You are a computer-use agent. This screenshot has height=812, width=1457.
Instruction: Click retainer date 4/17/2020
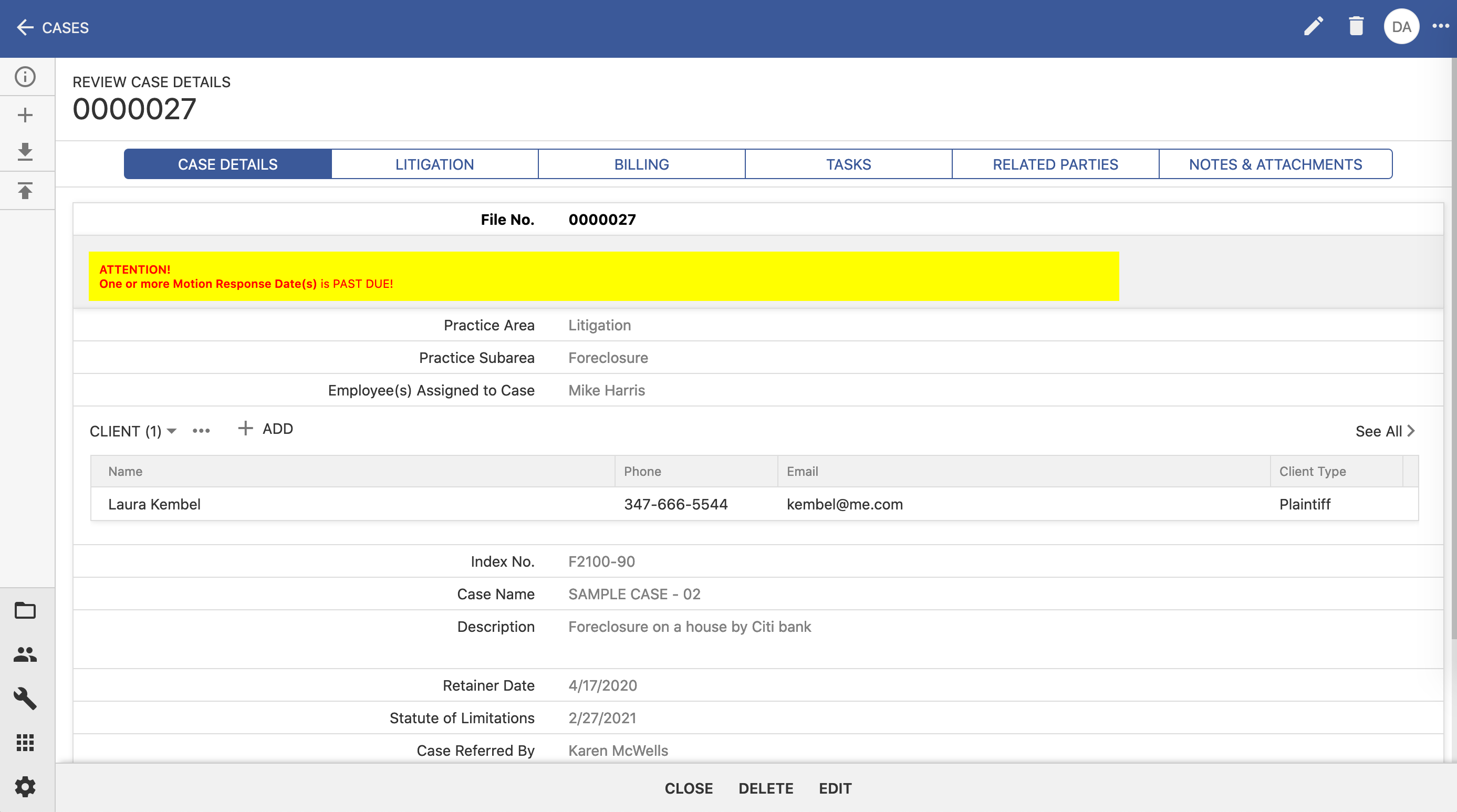pos(602,685)
